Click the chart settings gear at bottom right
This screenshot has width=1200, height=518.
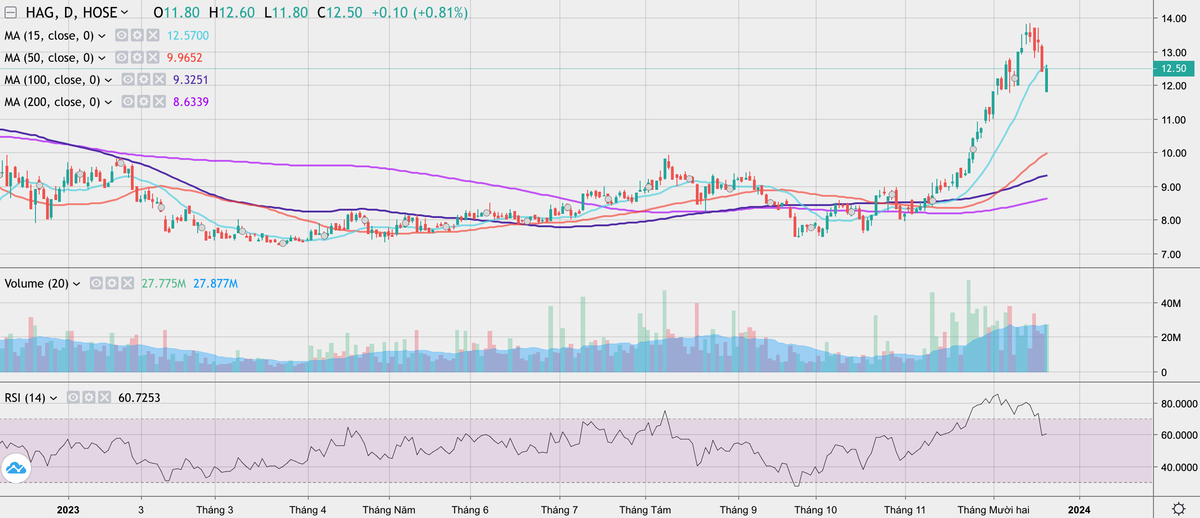(1180, 508)
